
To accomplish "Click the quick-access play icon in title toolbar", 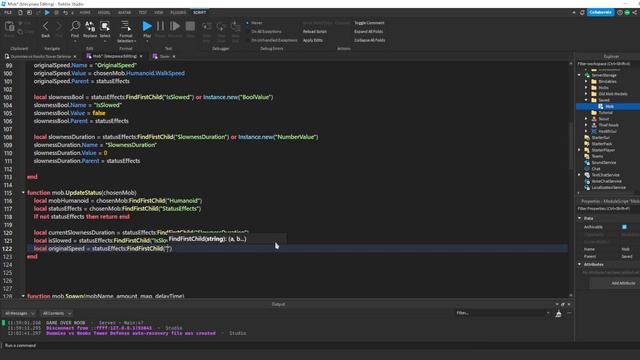I will click(x=47, y=13).
